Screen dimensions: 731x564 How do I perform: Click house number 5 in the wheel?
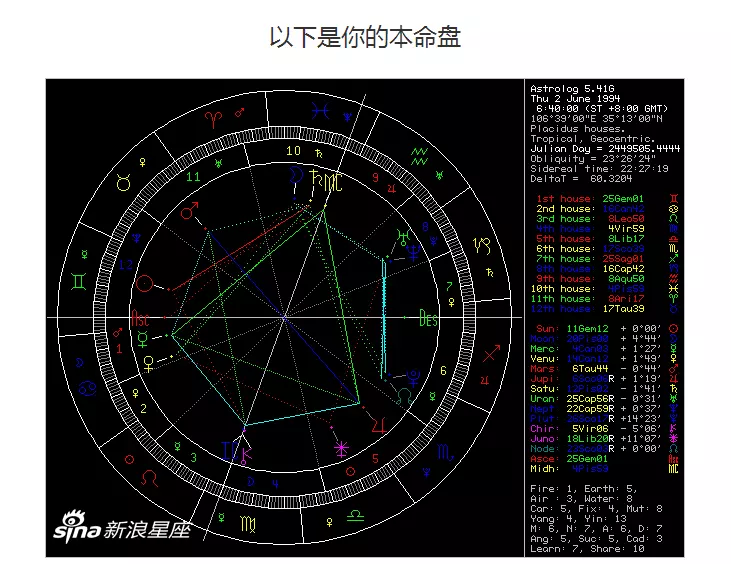pos(375,459)
